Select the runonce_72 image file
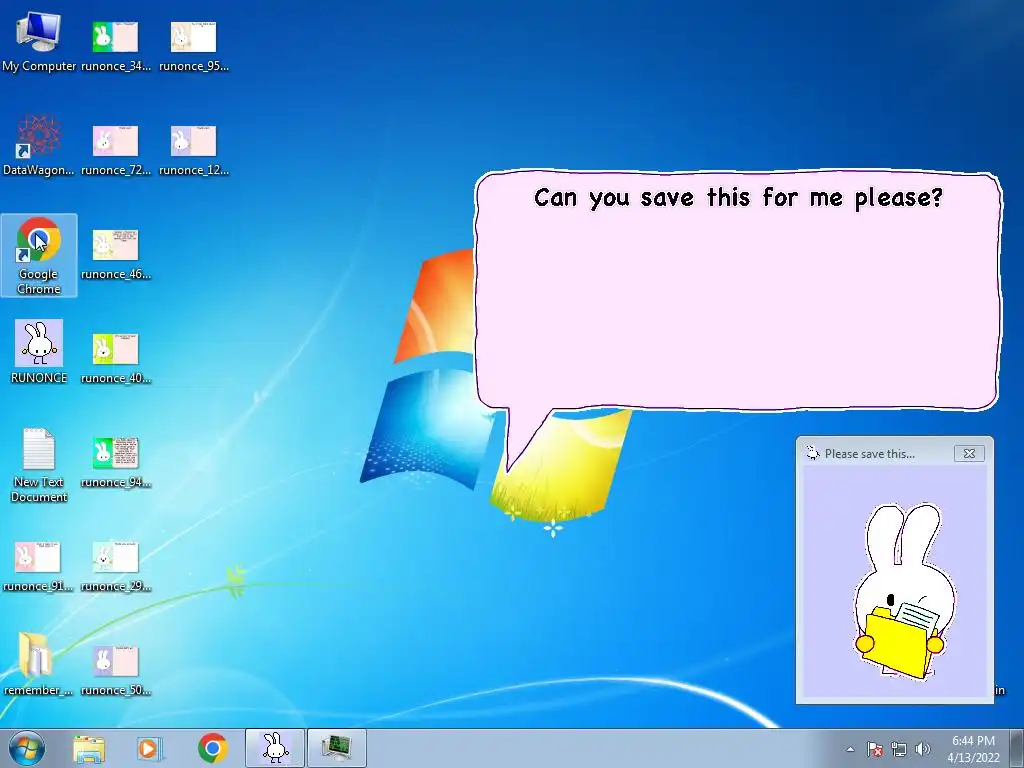 116,149
